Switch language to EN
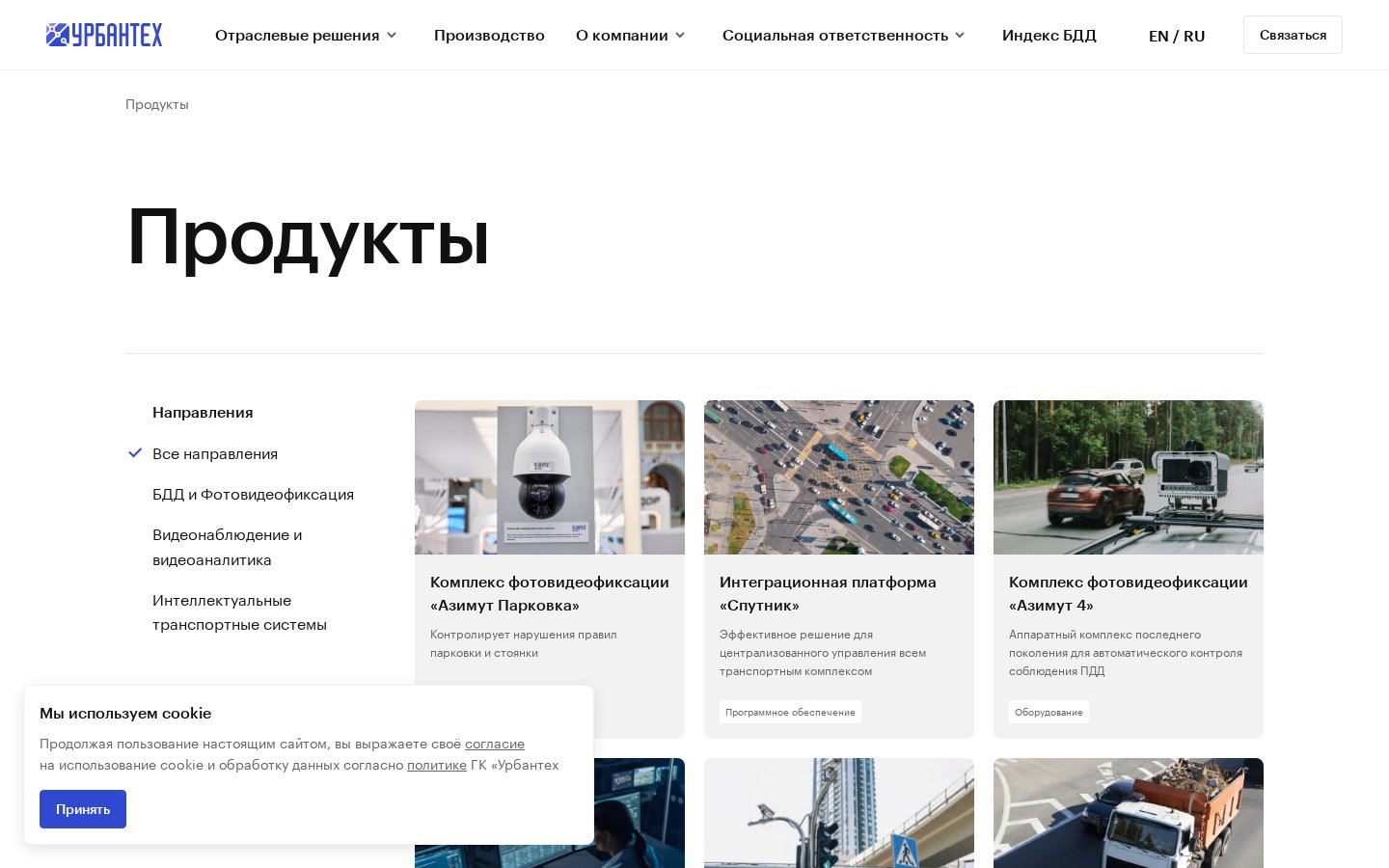 point(1158,36)
